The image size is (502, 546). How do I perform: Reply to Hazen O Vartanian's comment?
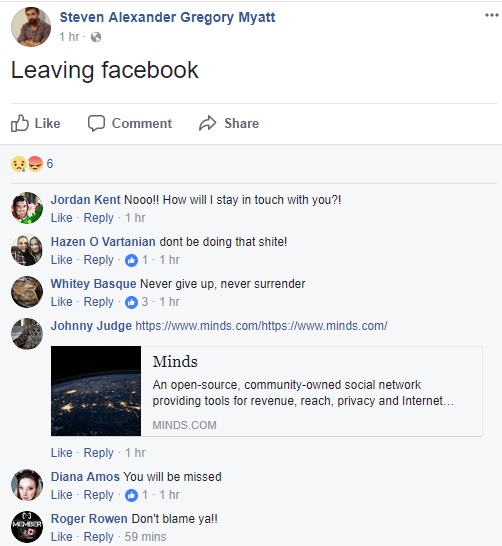tap(99, 260)
